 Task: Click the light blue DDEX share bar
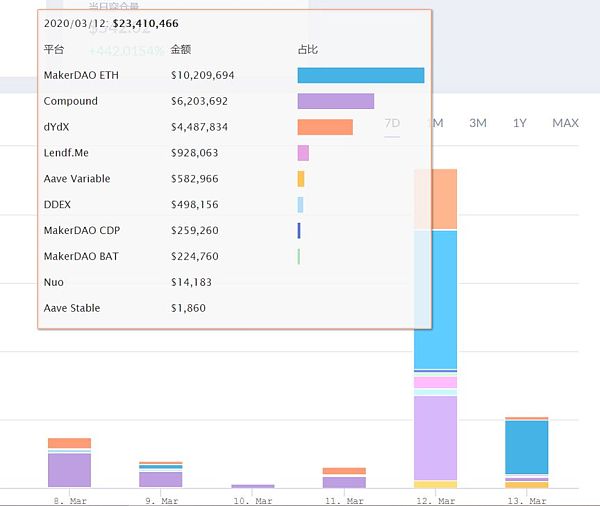[x=300, y=205]
